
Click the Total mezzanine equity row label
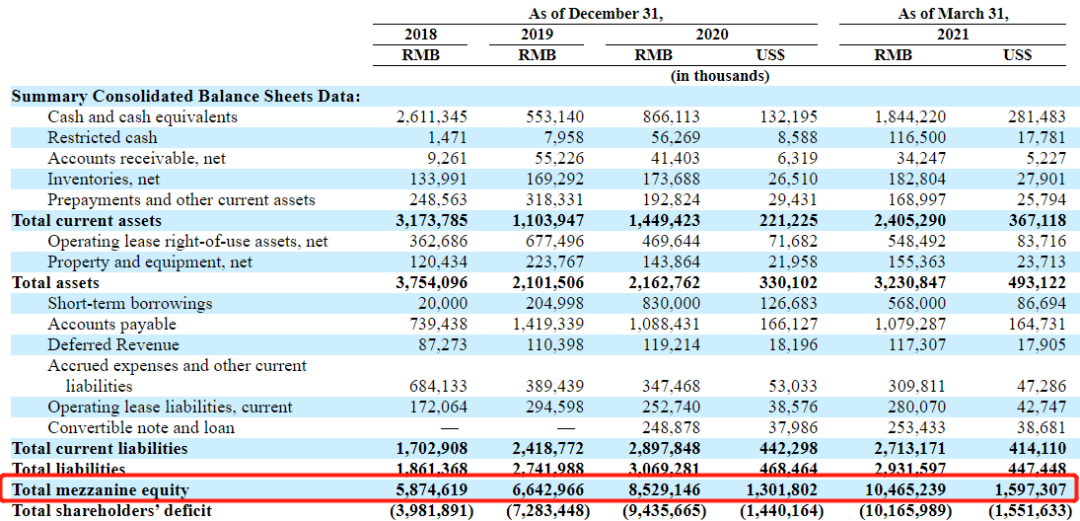pyautogui.click(x=101, y=490)
